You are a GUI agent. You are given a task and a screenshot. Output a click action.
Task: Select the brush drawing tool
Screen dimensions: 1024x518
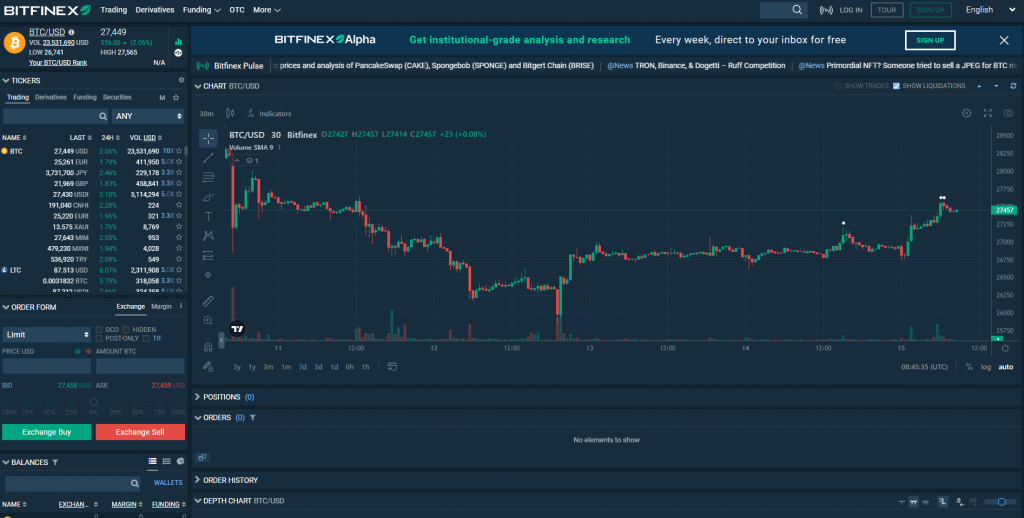tap(208, 197)
